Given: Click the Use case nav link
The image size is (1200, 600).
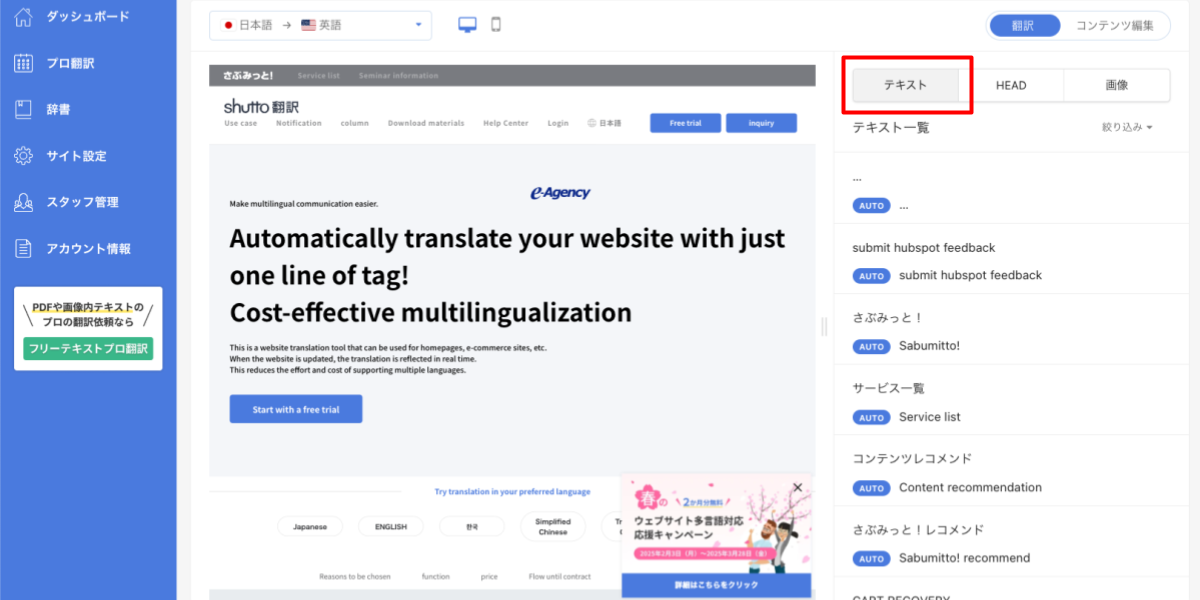Looking at the screenshot, I should coord(241,123).
